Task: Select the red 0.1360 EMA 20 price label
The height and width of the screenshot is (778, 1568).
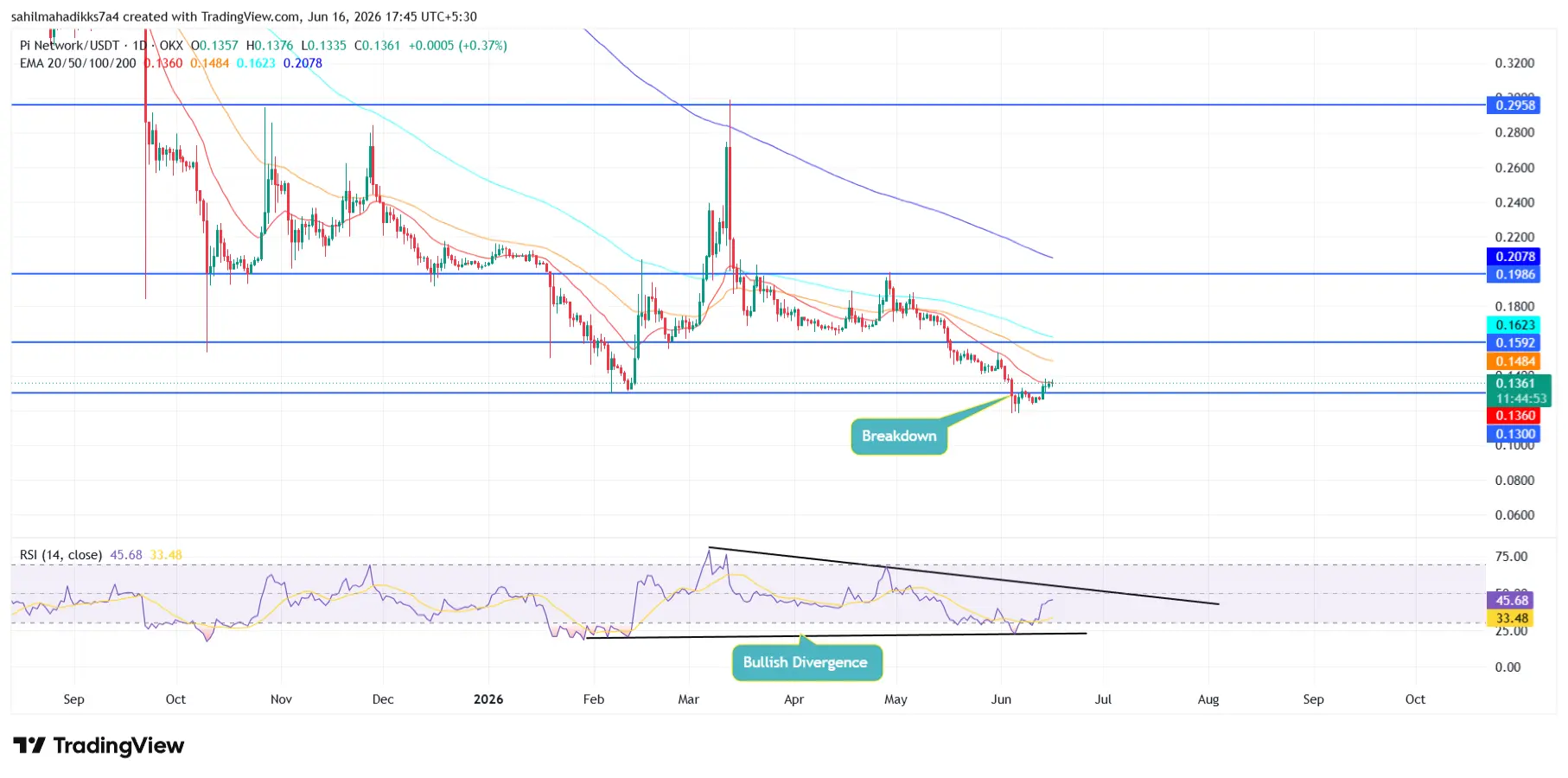Action: [1515, 416]
